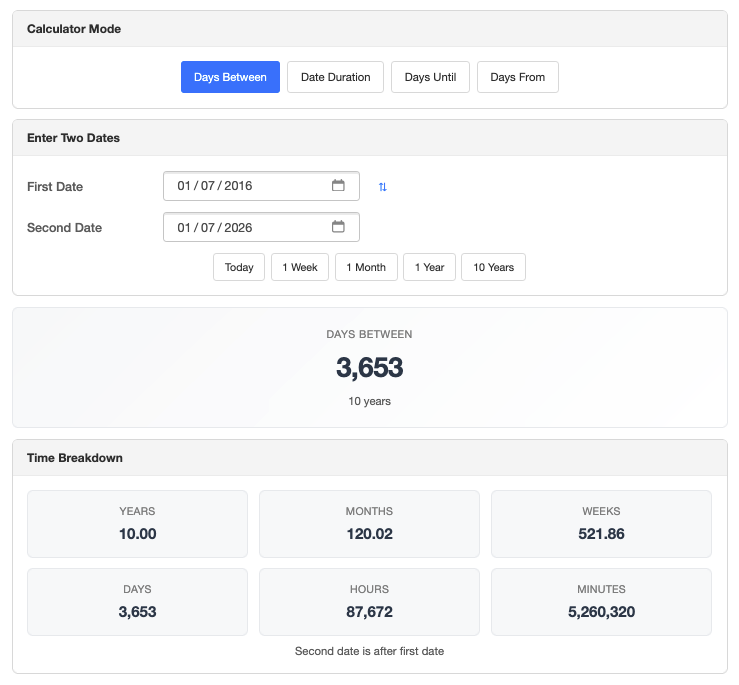
Task: Click the Weeks breakdown card
Action: (601, 523)
